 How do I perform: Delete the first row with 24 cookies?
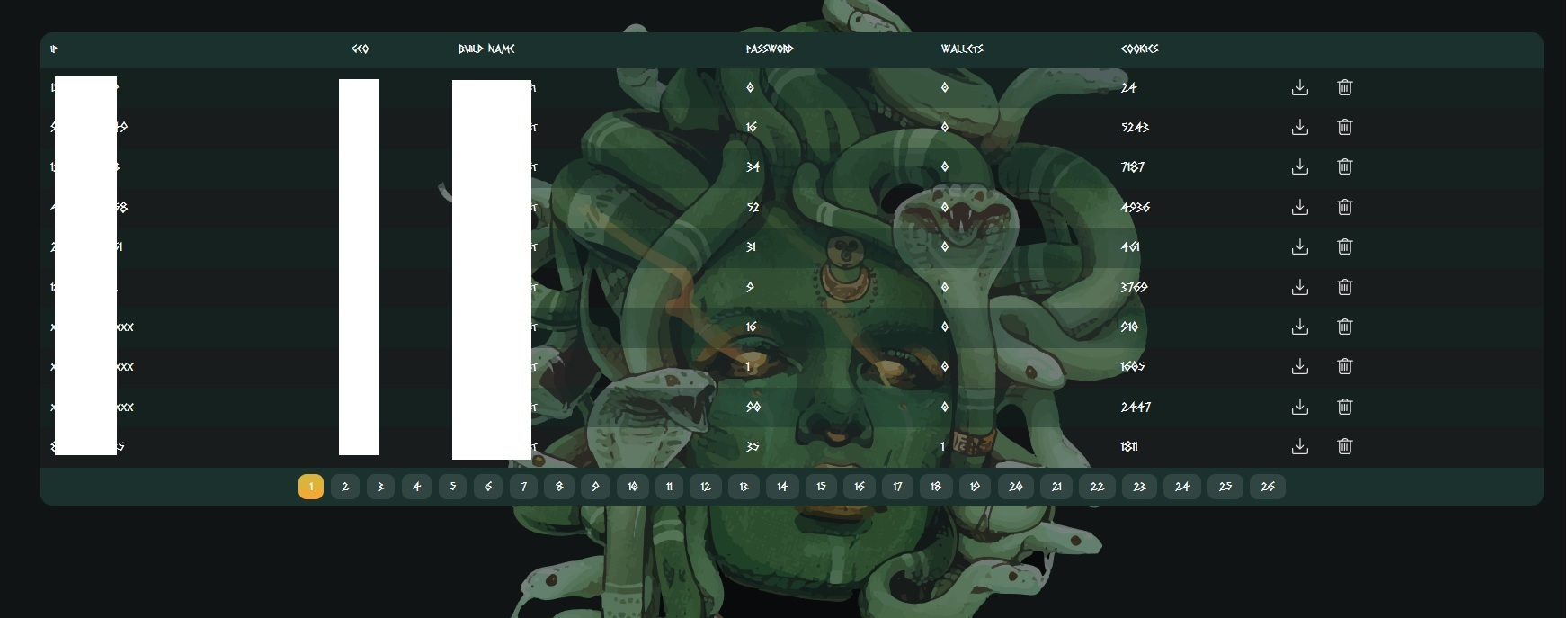(x=1344, y=87)
